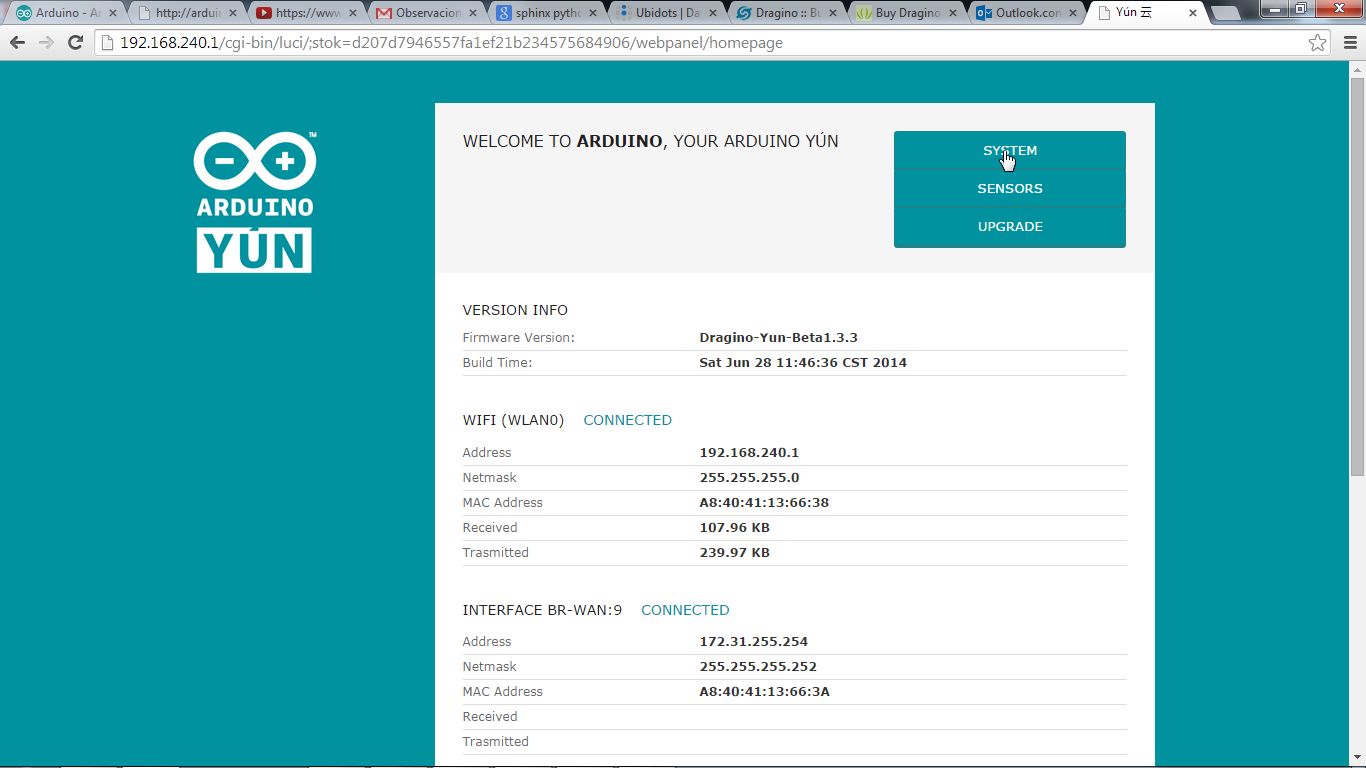Close the sphinx python tab

click(x=592, y=14)
